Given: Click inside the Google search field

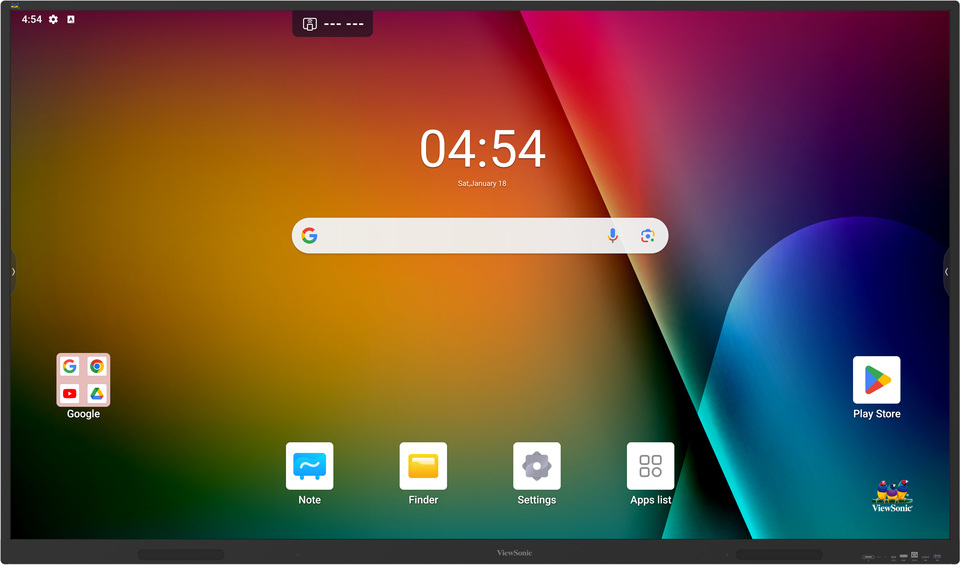Looking at the screenshot, I should click(460, 236).
